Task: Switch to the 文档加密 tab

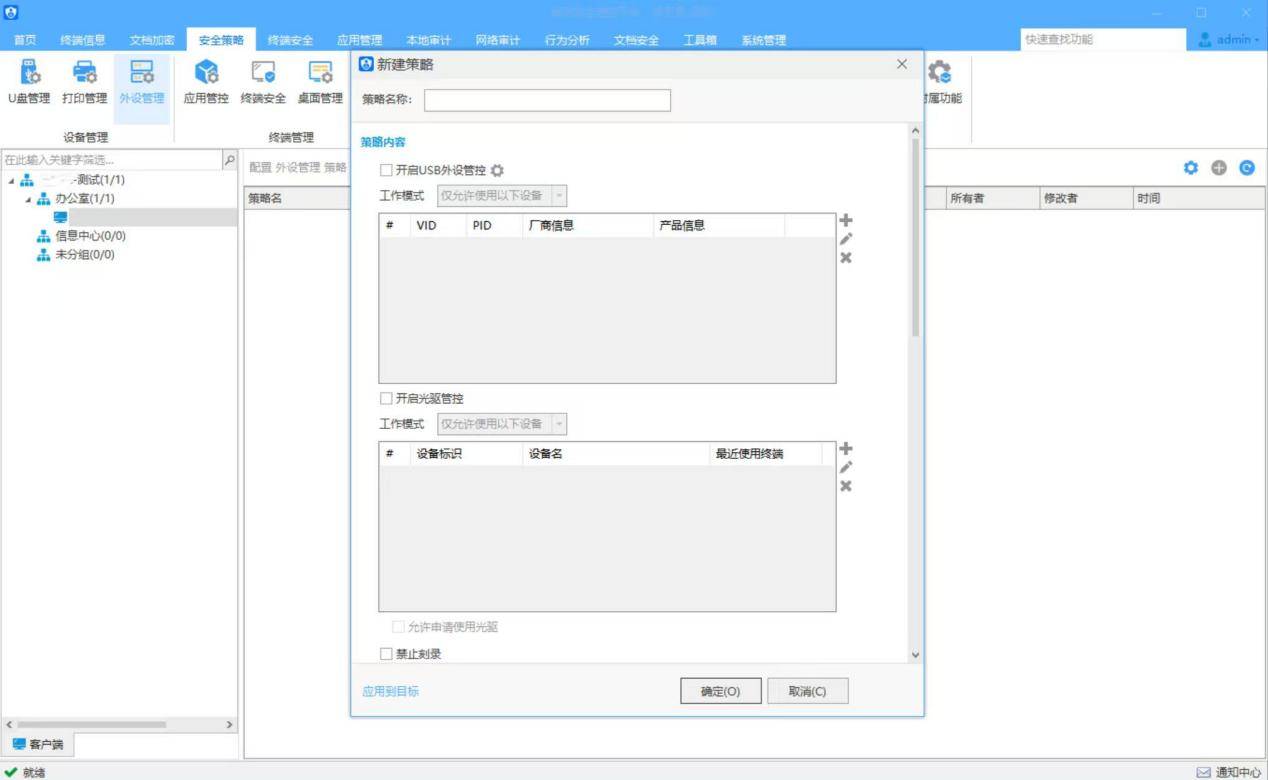Action: coord(152,40)
